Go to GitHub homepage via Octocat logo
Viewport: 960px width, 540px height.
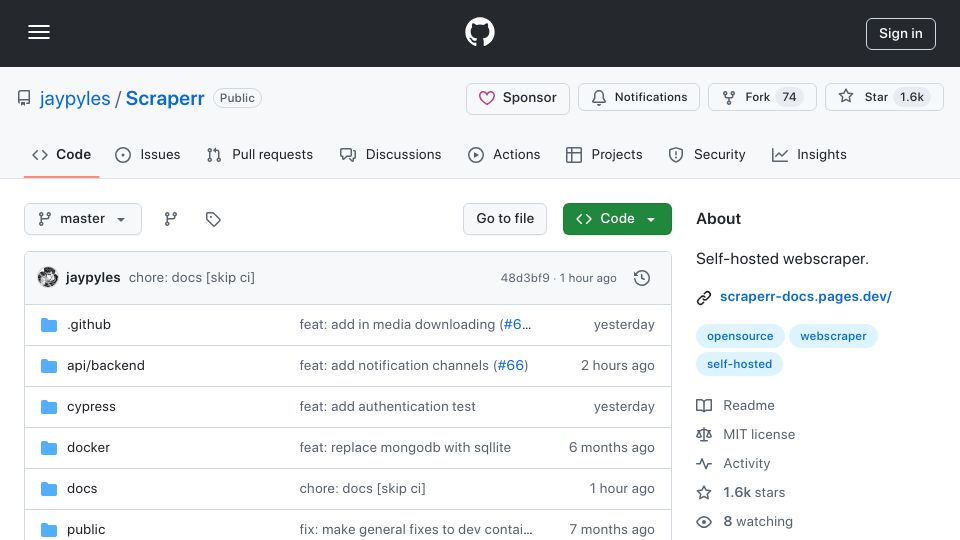(x=479, y=32)
